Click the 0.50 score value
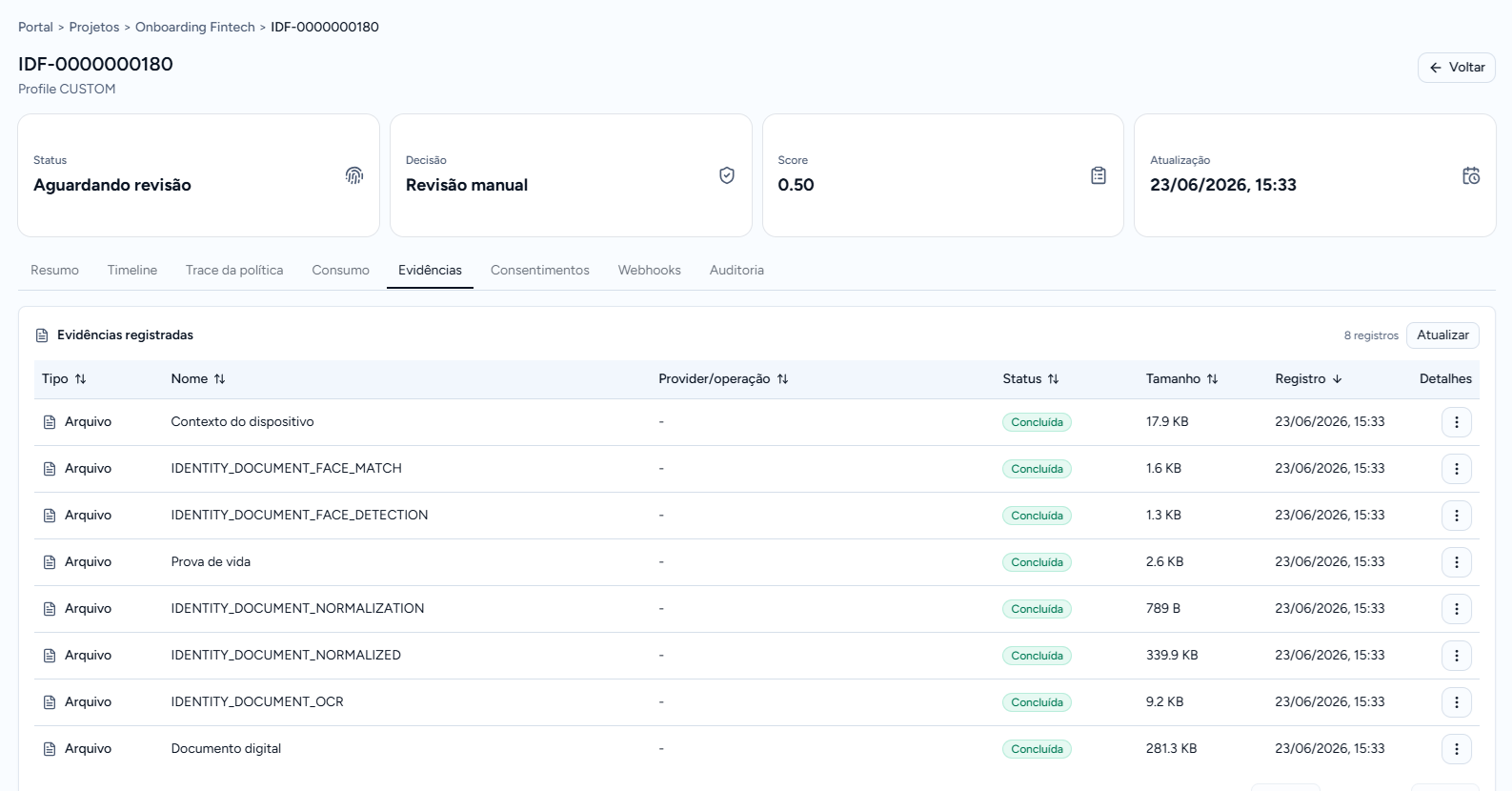Screen dimensions: 1512x791 pyautogui.click(x=796, y=185)
